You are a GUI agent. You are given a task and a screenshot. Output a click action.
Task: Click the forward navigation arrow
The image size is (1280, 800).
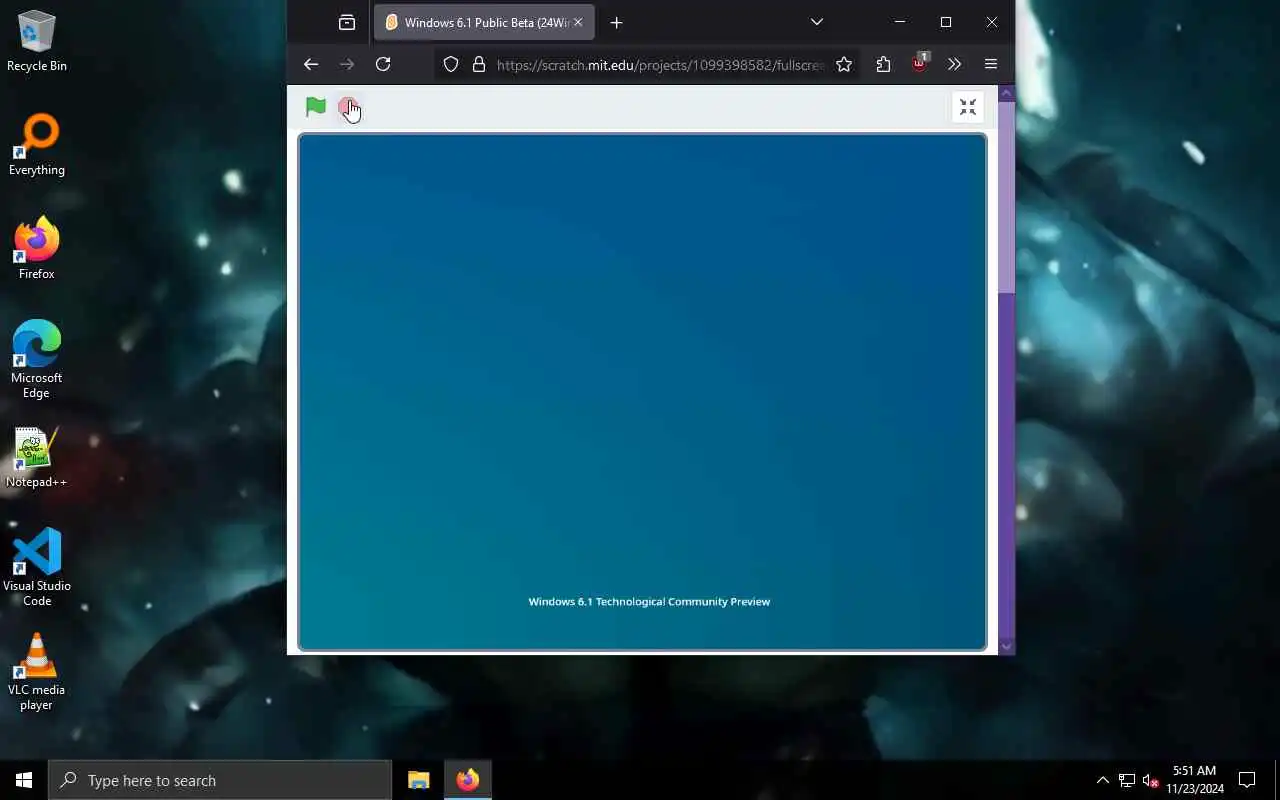point(347,64)
